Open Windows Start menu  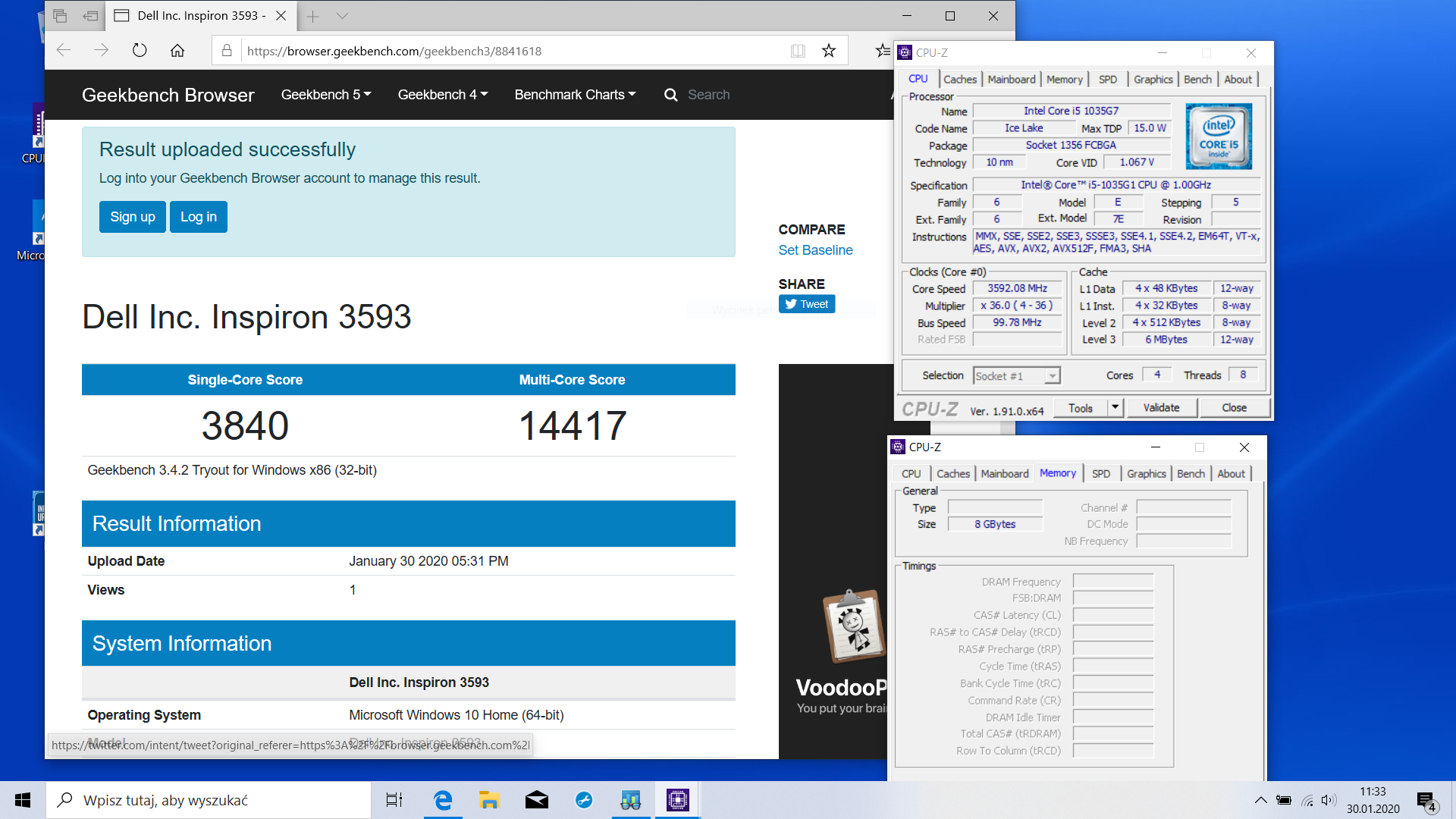(23, 800)
